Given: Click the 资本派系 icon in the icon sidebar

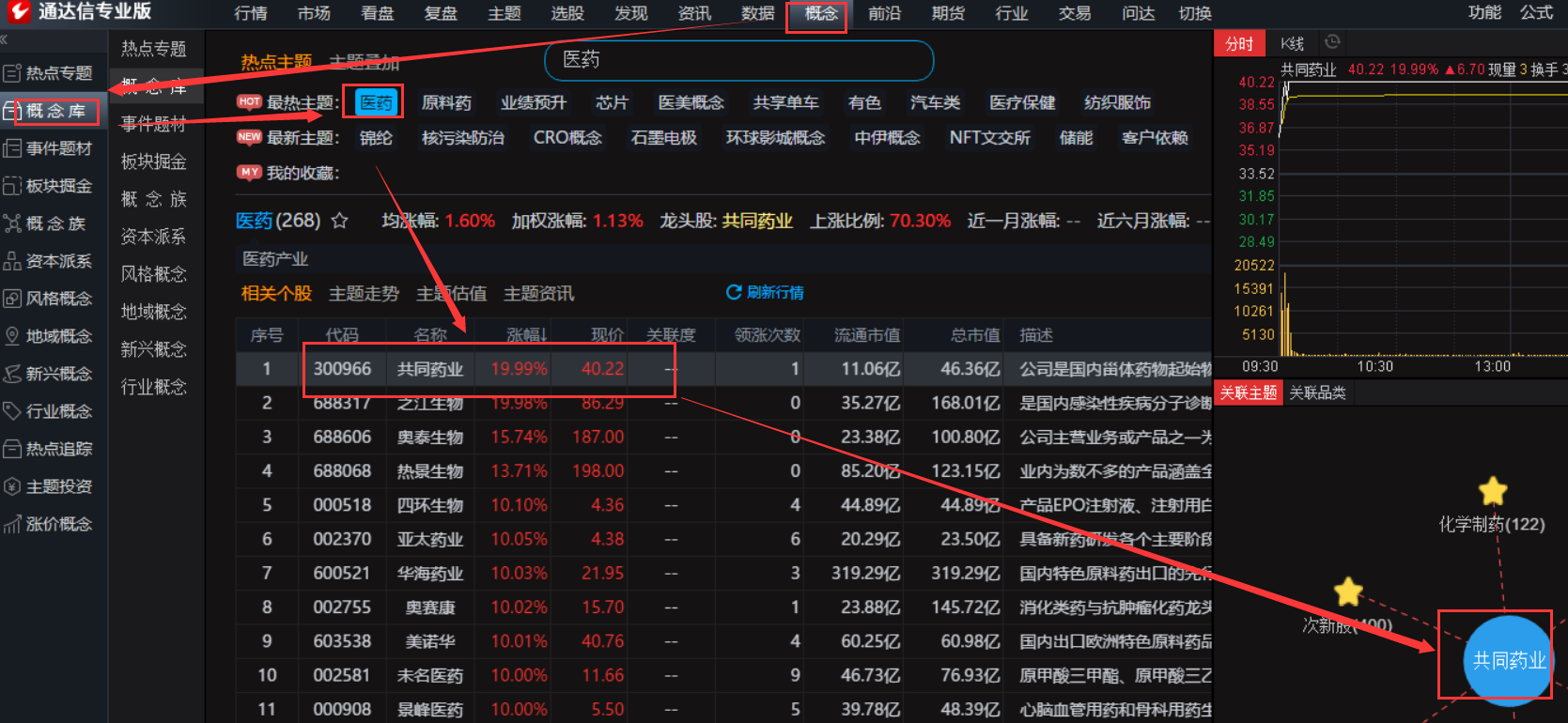Looking at the screenshot, I should (x=12, y=261).
